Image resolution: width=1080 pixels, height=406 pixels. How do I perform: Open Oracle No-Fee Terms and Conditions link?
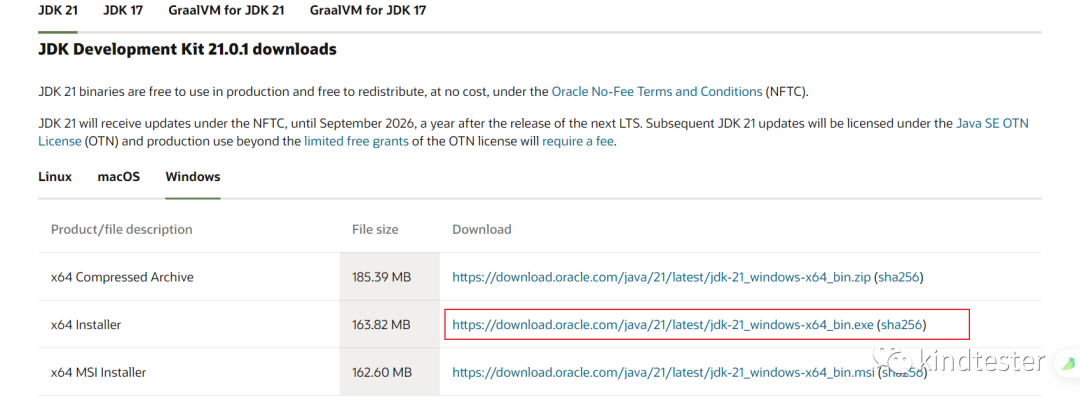656,91
